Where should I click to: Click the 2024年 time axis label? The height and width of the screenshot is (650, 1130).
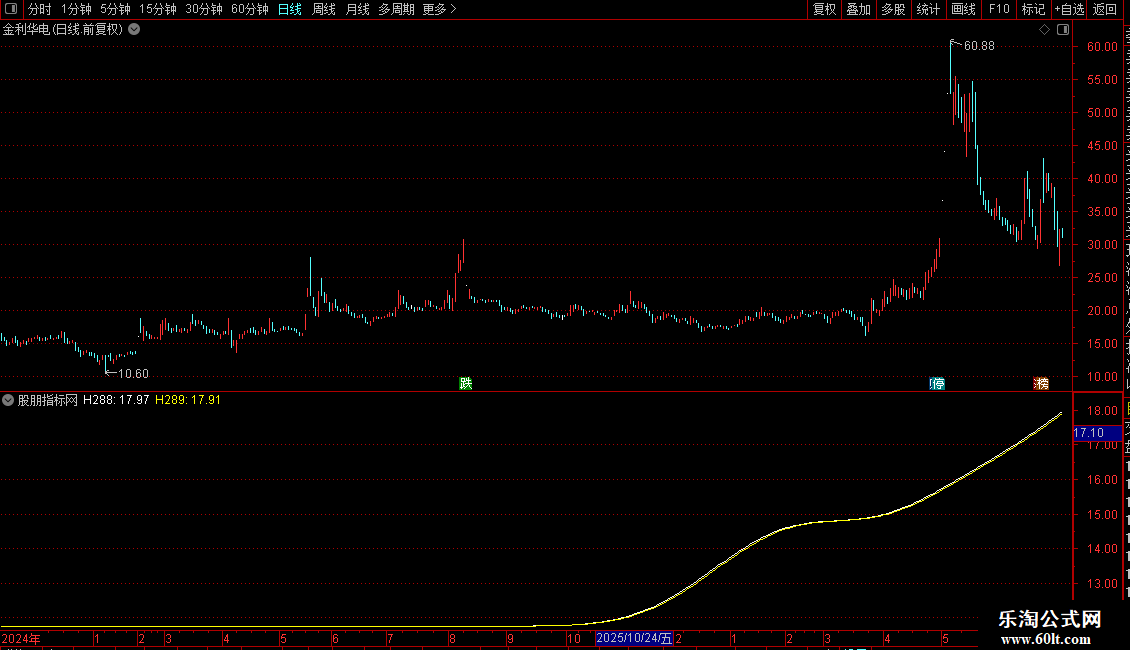pyautogui.click(x=21, y=638)
